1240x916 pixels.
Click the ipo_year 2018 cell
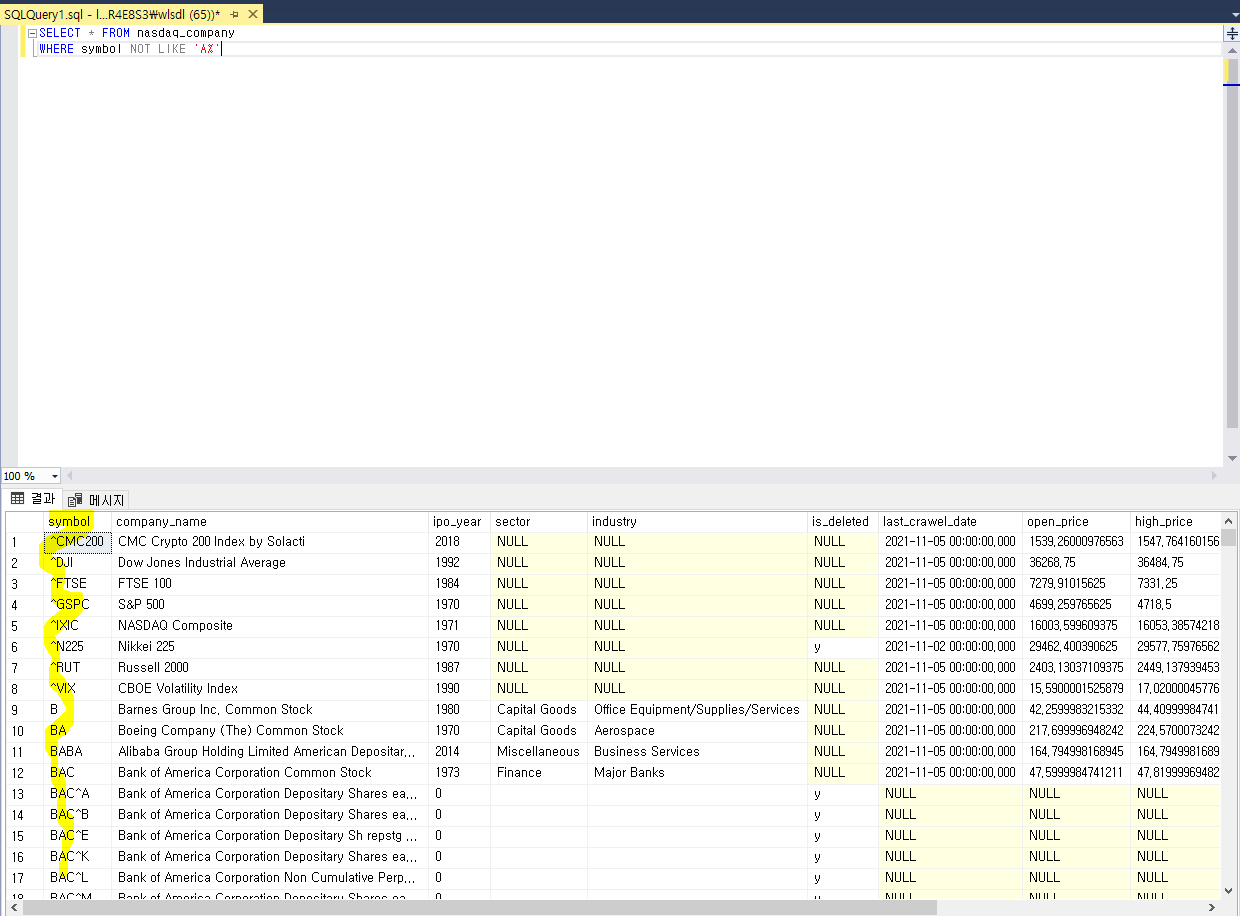pos(459,542)
